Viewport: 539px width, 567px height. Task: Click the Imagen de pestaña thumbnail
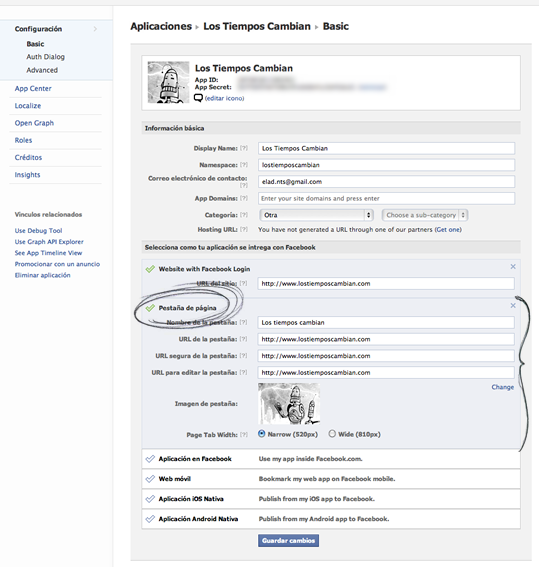pos(289,404)
